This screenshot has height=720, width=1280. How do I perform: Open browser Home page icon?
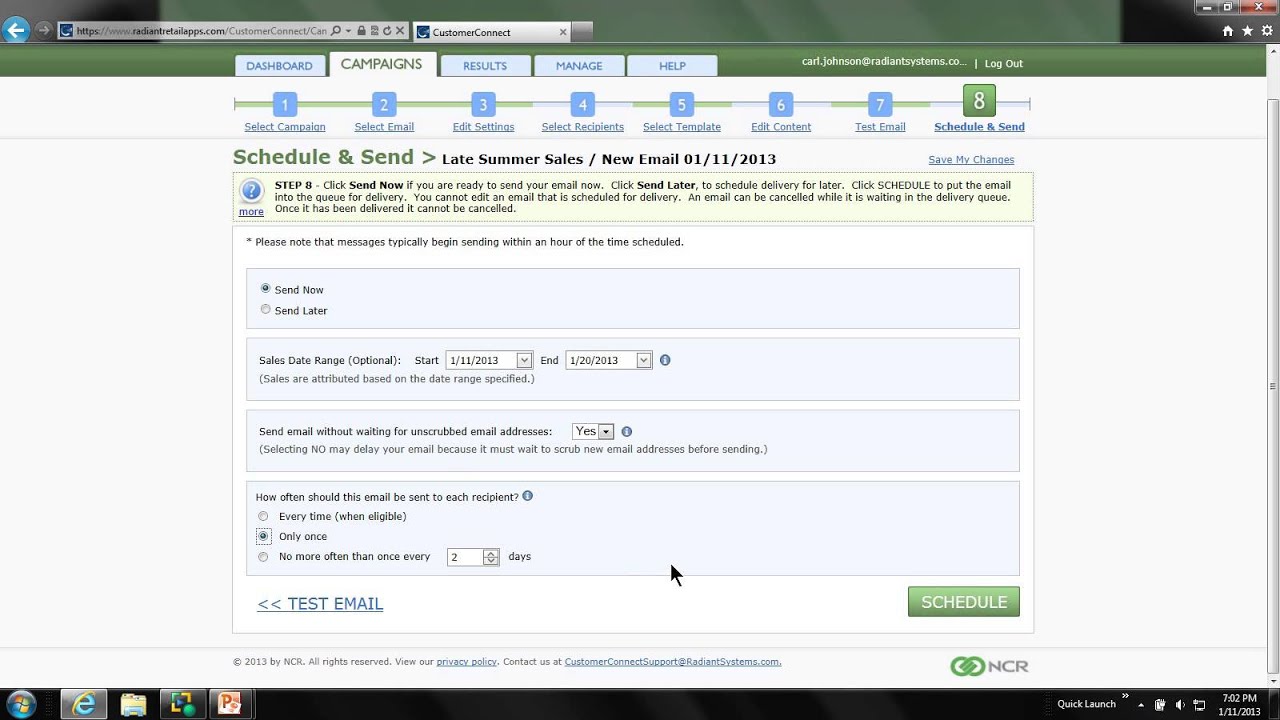[x=1228, y=31]
